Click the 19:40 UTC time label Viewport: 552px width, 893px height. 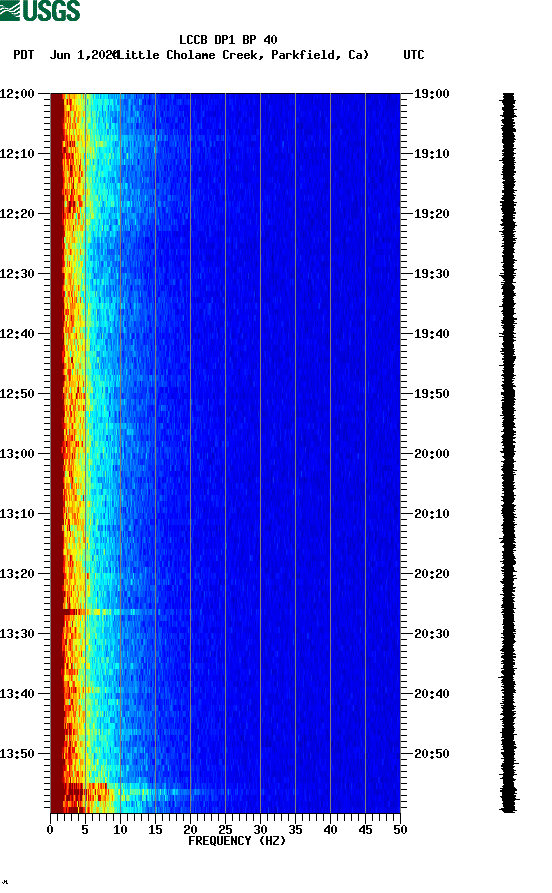coord(432,334)
